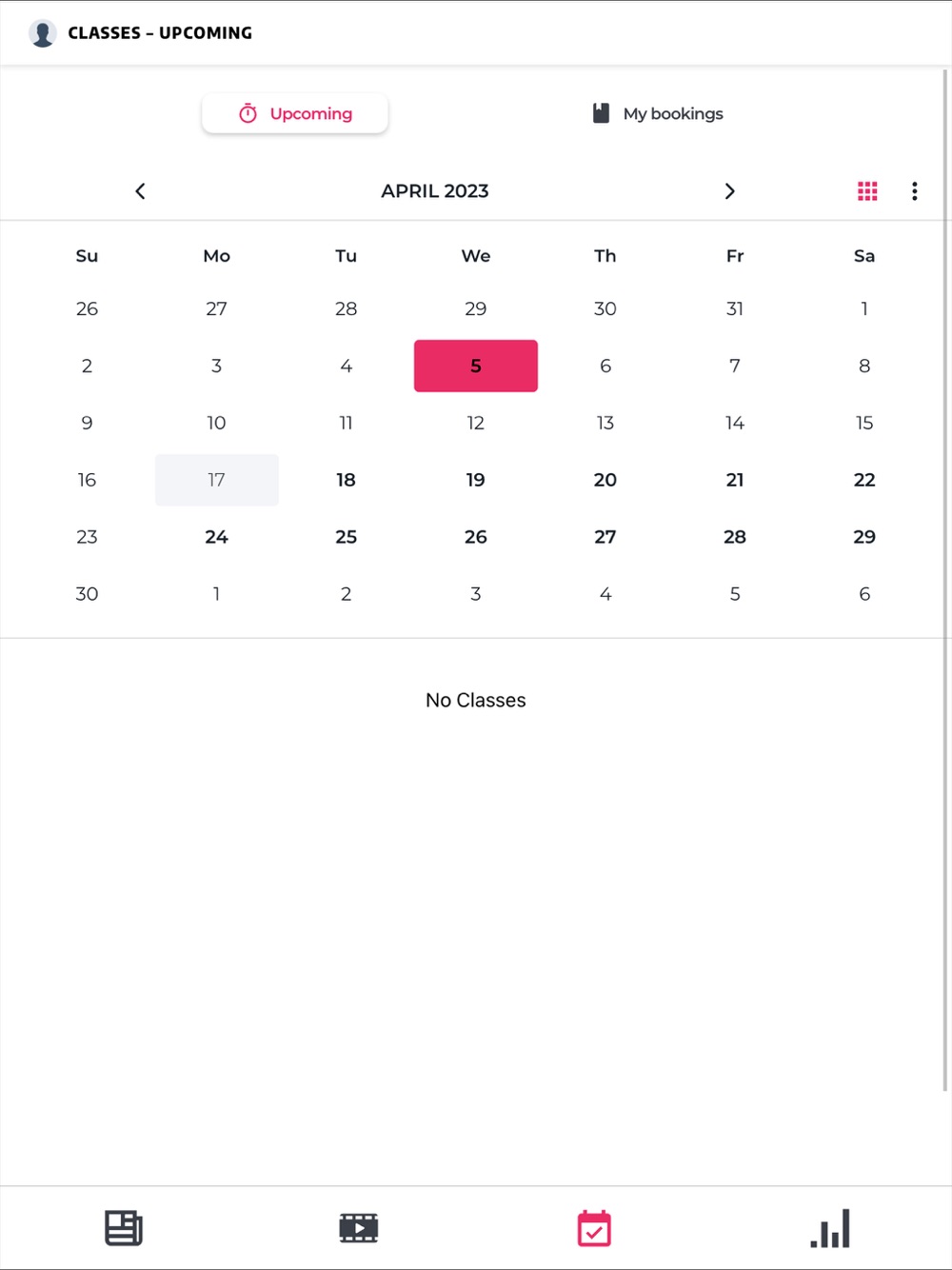
Task: Open the news feed icon in bottom bar
Action: pos(123,1228)
